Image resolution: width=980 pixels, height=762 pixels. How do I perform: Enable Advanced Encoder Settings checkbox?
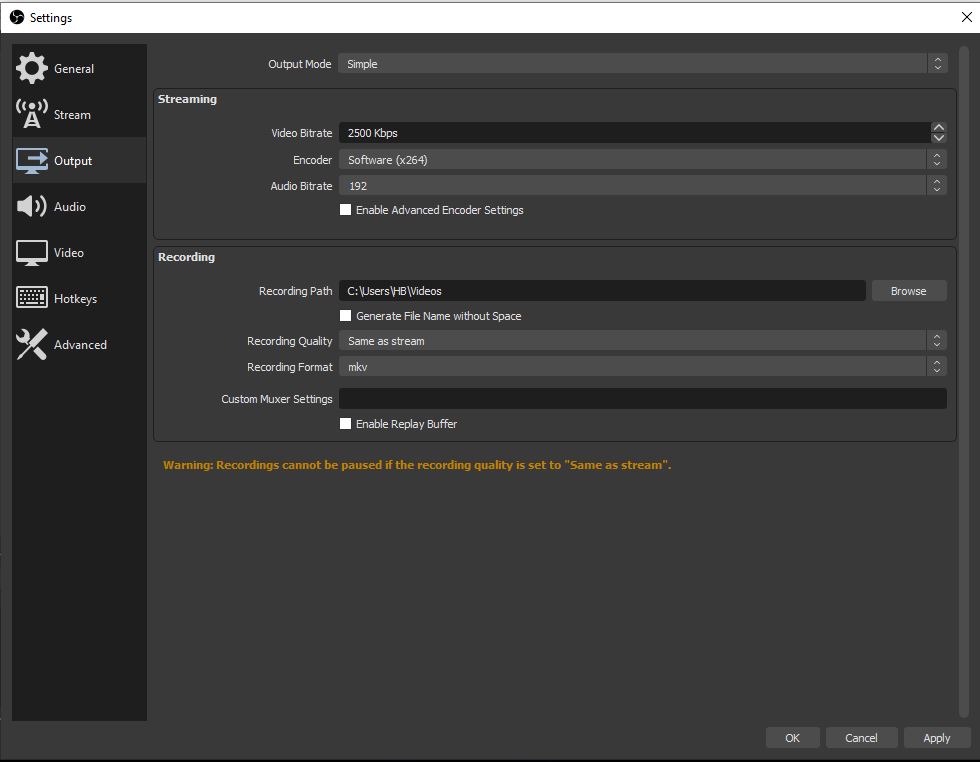click(346, 210)
